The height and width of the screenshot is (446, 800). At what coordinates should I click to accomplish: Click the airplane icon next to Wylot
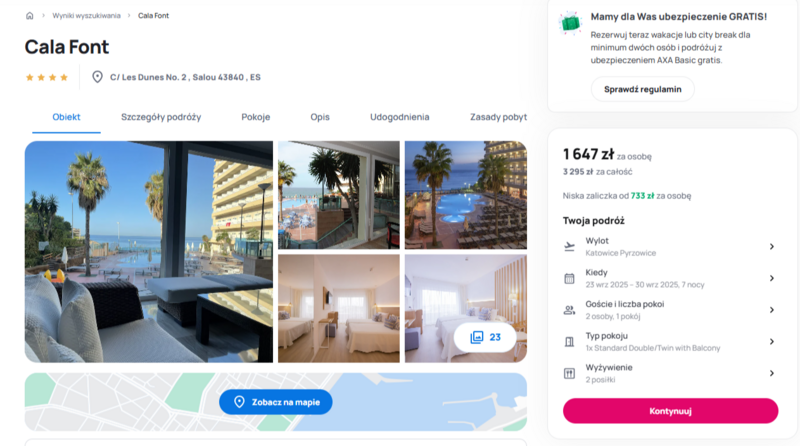(569, 247)
